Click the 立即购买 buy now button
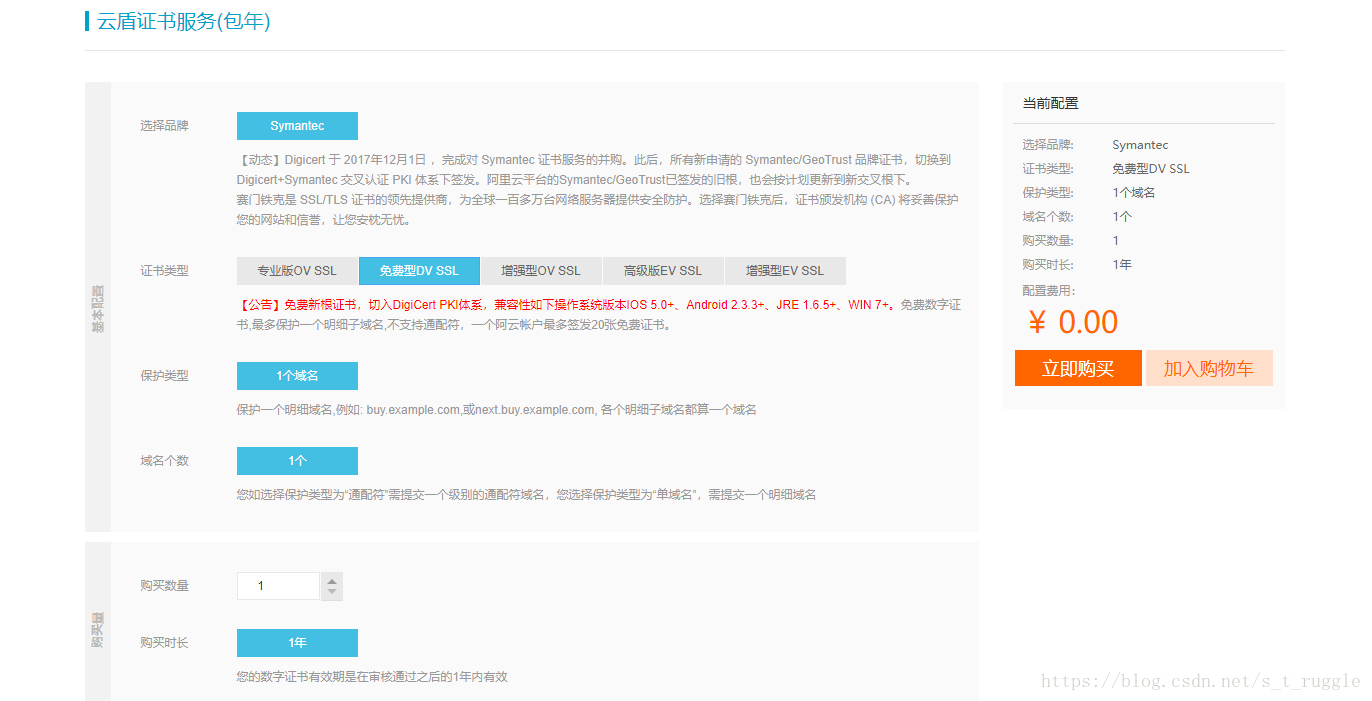The image size is (1372, 701). tap(1078, 368)
